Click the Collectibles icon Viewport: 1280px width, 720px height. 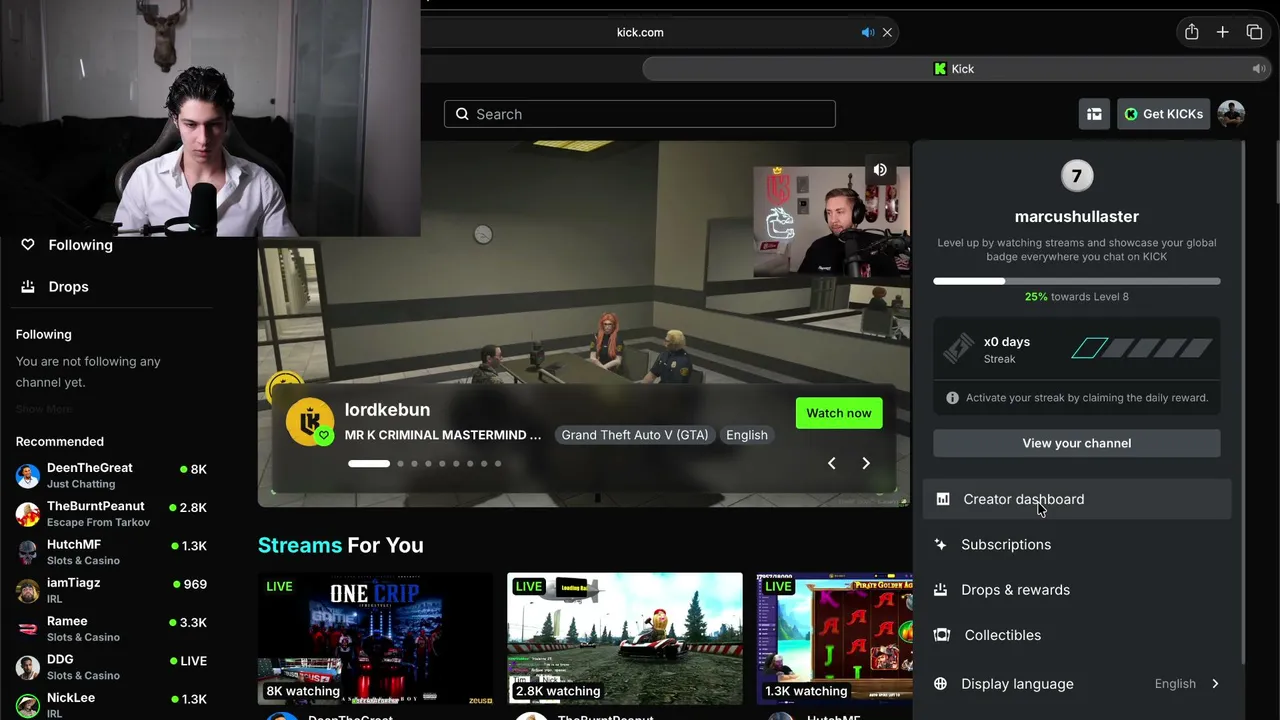pyautogui.click(x=941, y=635)
